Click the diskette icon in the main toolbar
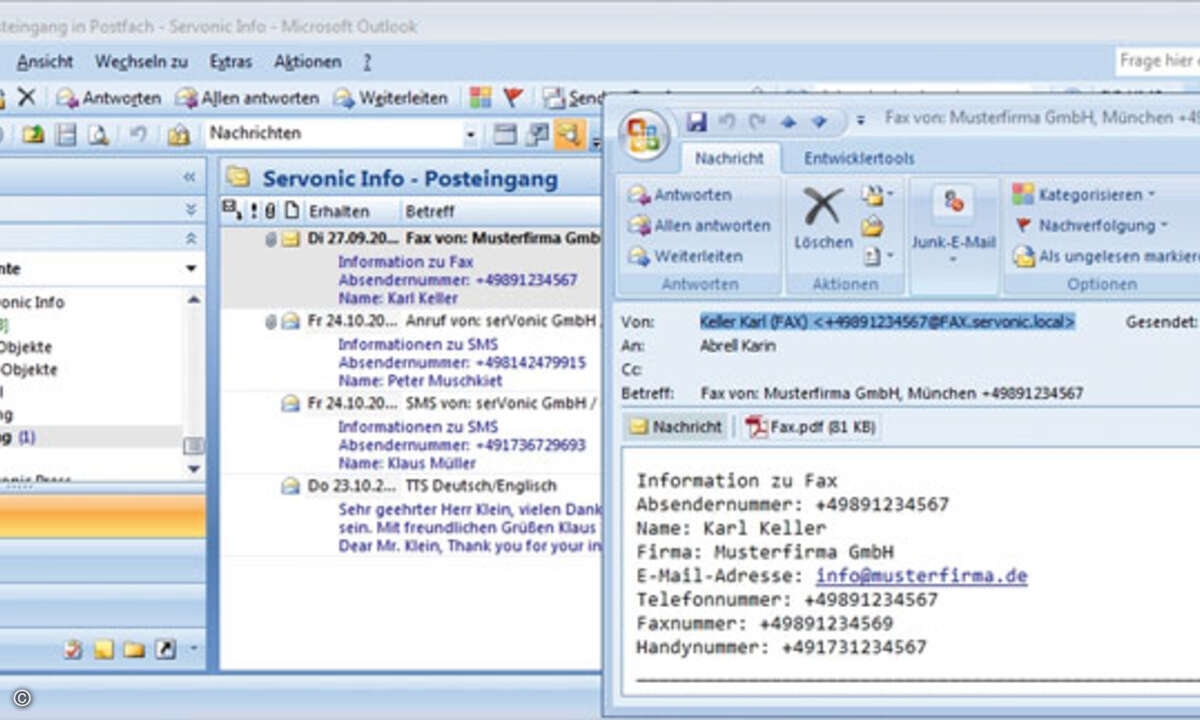Viewport: 1200px width, 720px height. pos(66,134)
